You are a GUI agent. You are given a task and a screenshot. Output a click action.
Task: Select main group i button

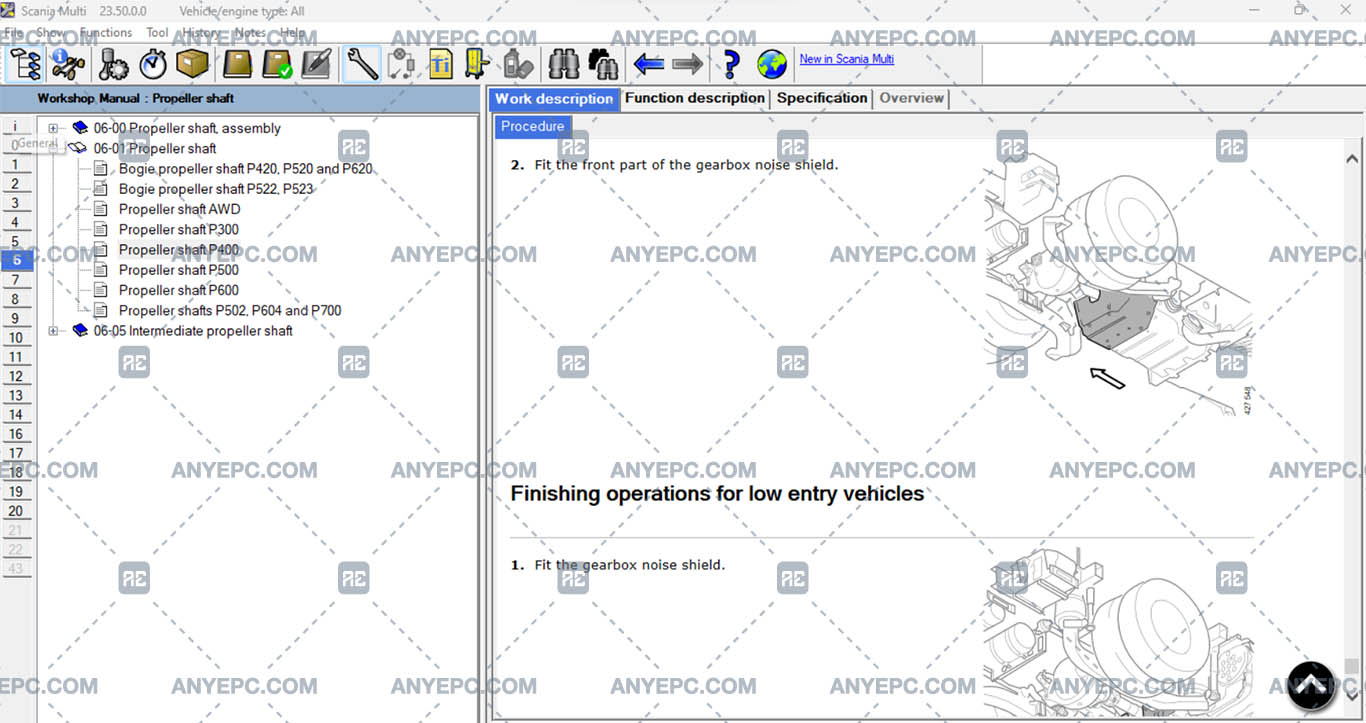(x=15, y=126)
